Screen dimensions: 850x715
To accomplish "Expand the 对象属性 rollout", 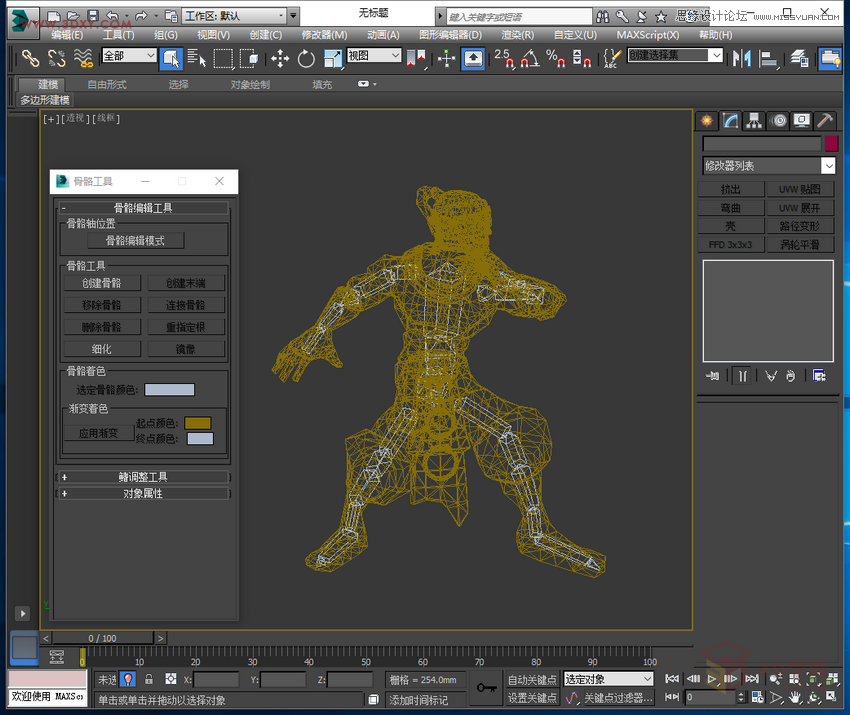I will coord(143,493).
